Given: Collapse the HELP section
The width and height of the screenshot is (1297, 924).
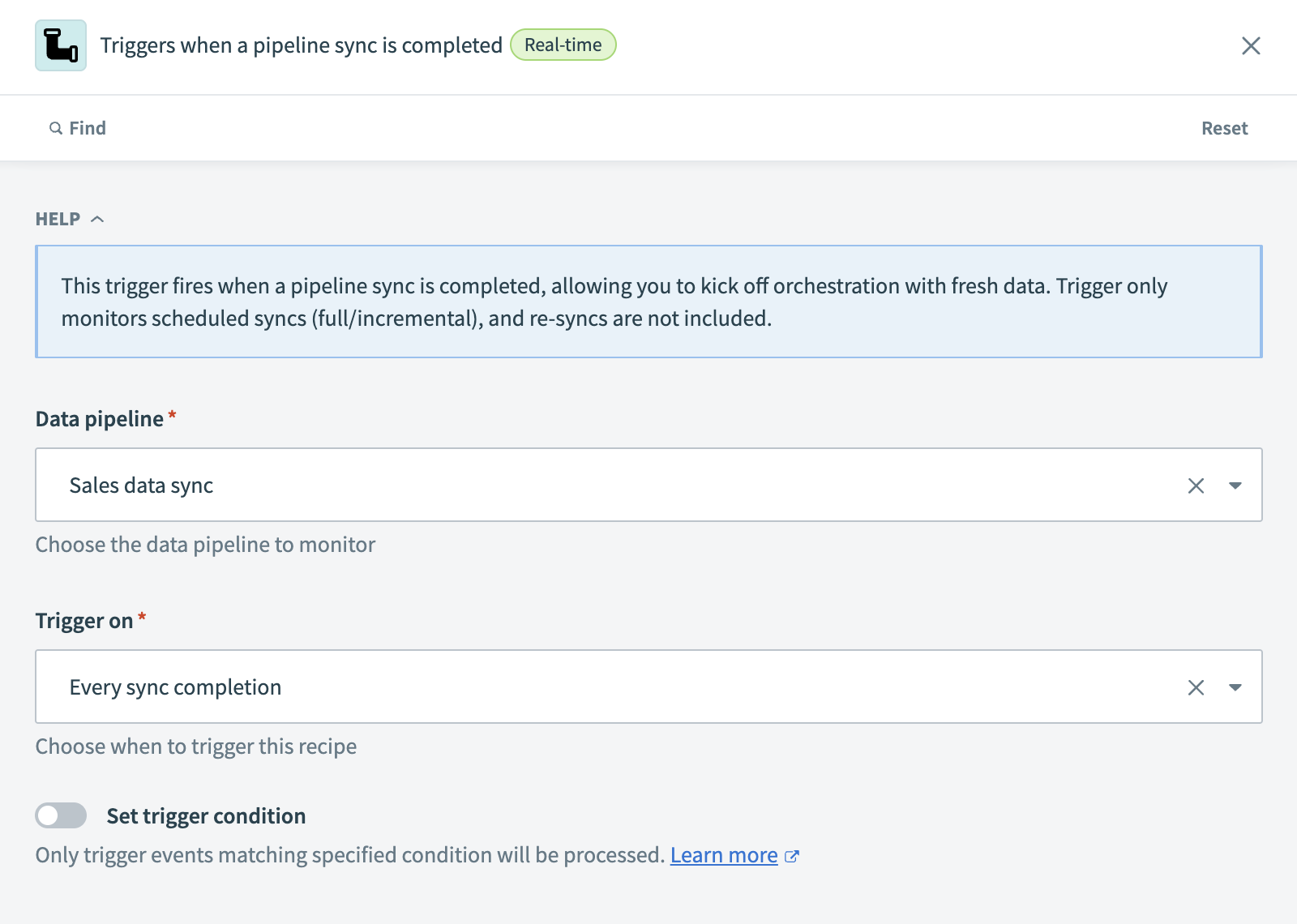Looking at the screenshot, I should (x=99, y=218).
